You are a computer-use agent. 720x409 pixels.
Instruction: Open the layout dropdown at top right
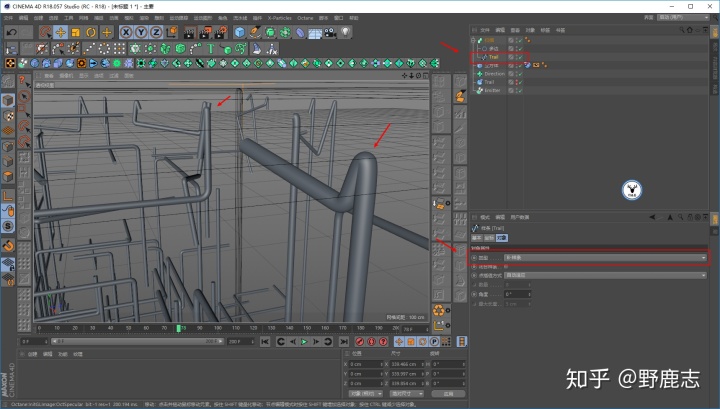pos(683,17)
